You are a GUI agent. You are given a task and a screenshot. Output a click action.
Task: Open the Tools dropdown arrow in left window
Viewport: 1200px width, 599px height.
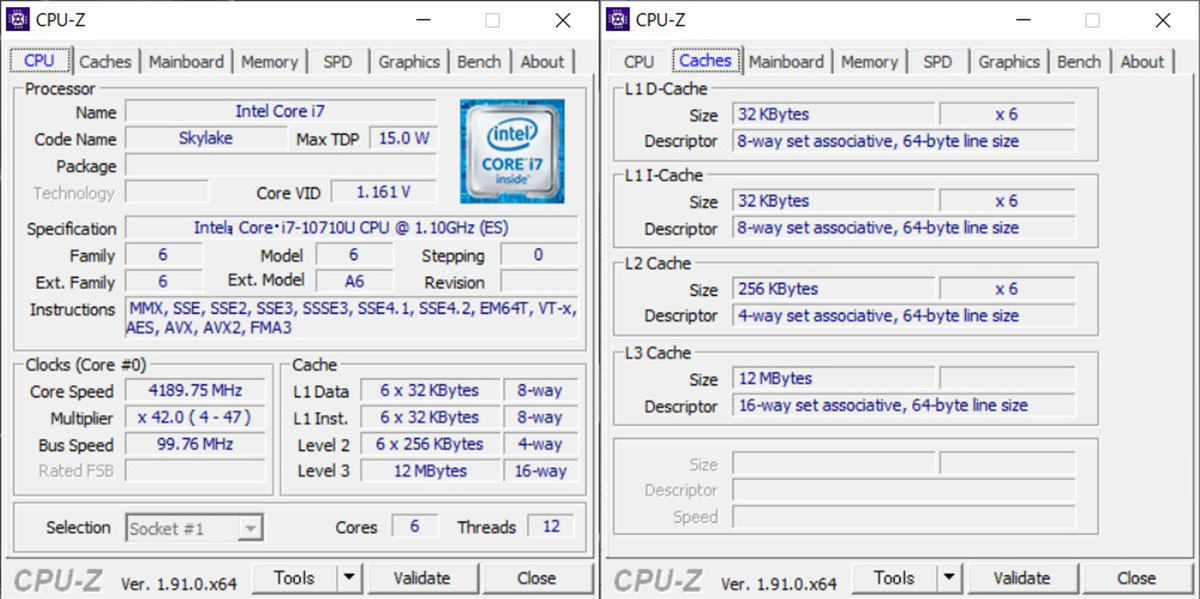[x=349, y=578]
